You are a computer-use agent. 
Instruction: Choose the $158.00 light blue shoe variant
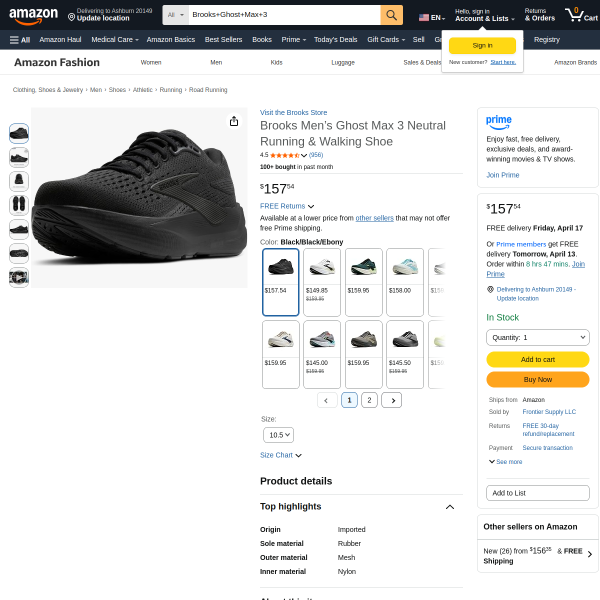(405, 281)
